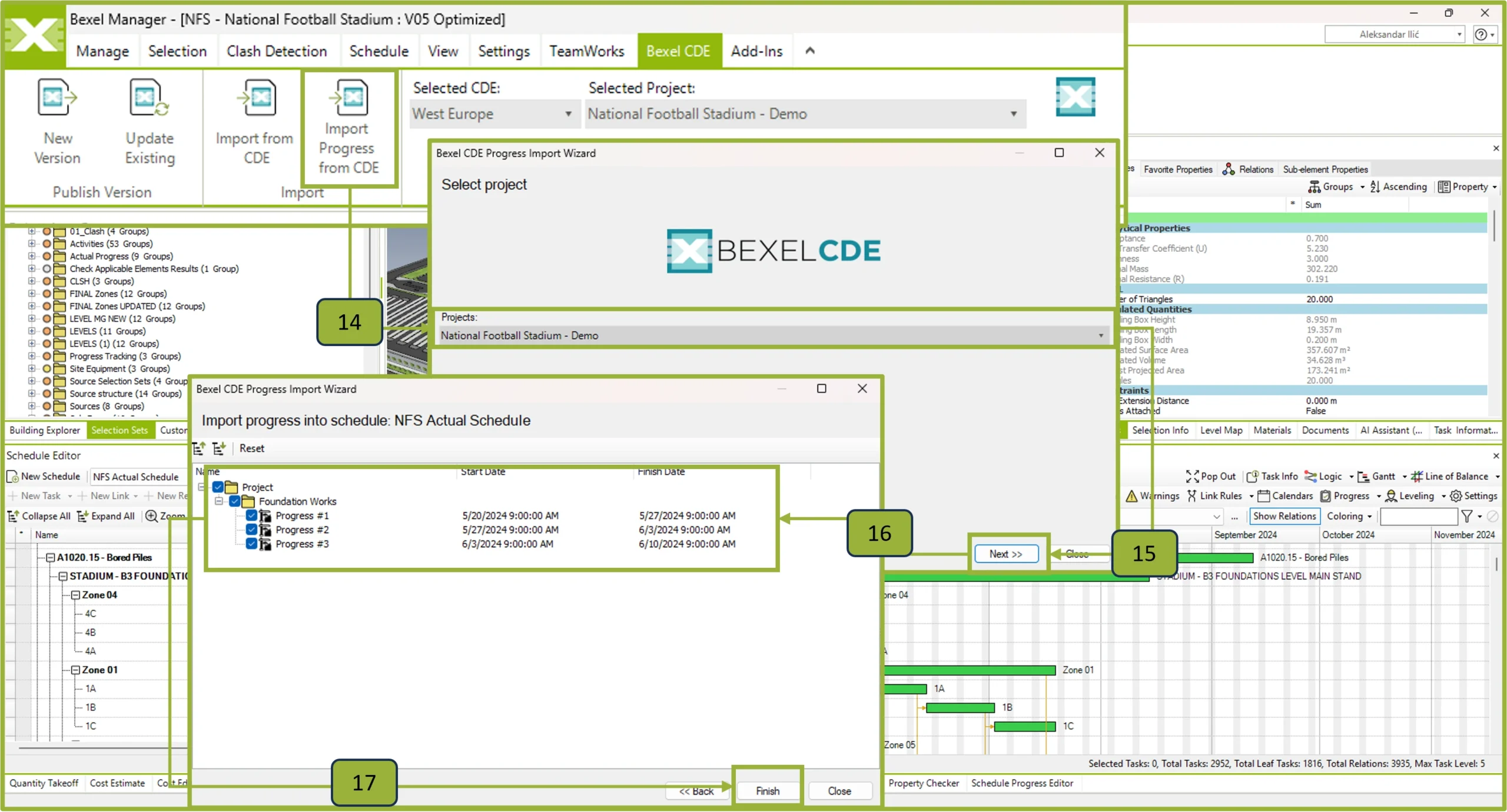This screenshot has width=1507, height=812.
Task: Open schedule Warnings
Action: pyautogui.click(x=1153, y=496)
